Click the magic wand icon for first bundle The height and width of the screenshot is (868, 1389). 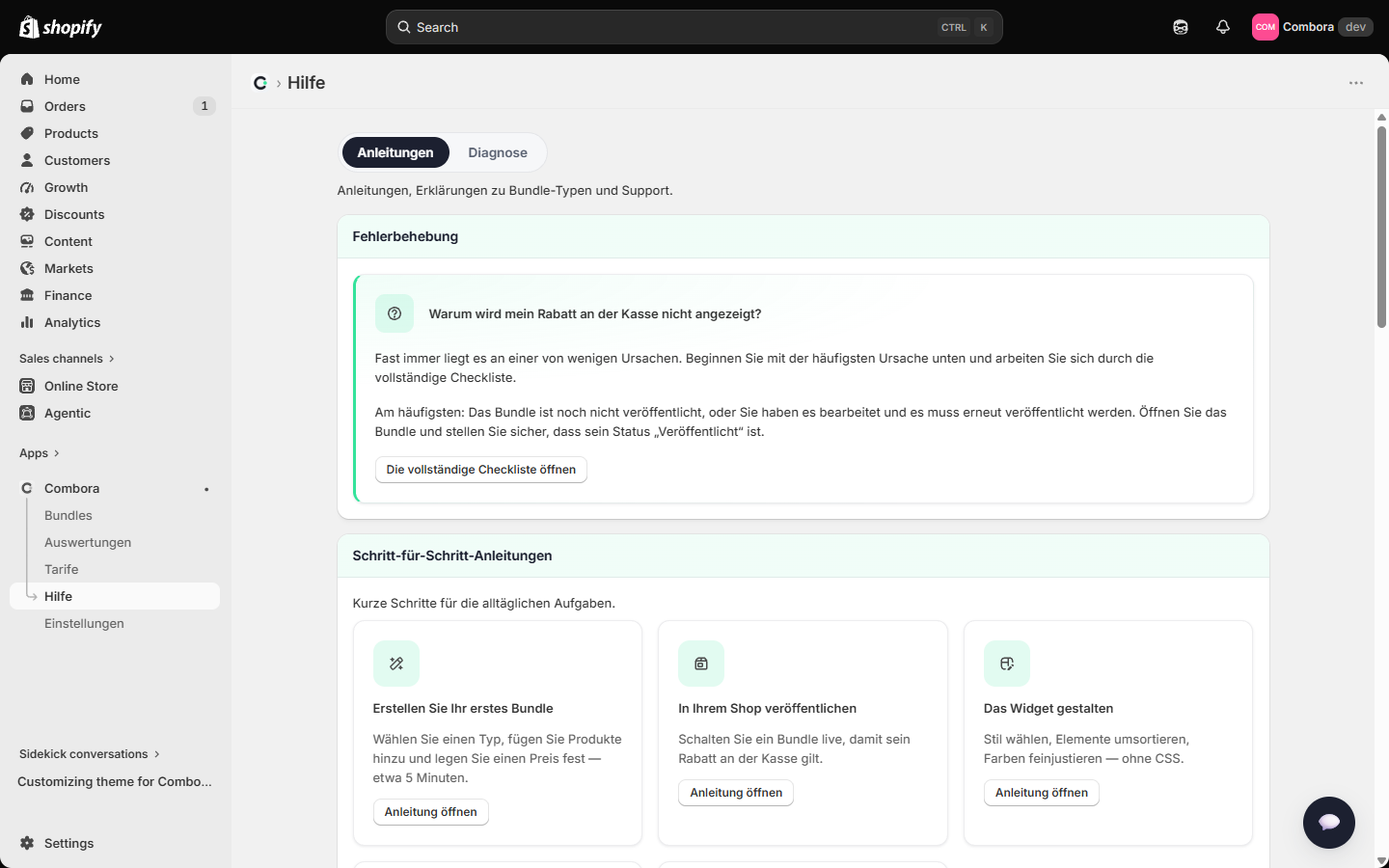[x=396, y=664]
